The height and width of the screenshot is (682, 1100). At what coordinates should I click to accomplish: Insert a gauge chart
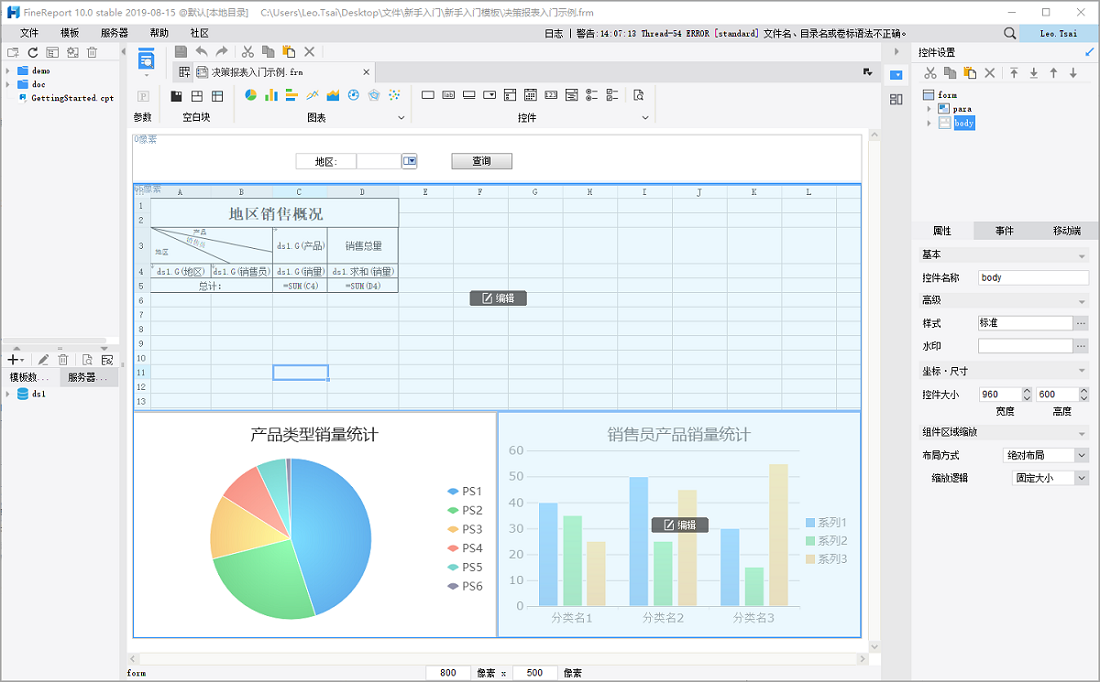click(x=353, y=95)
